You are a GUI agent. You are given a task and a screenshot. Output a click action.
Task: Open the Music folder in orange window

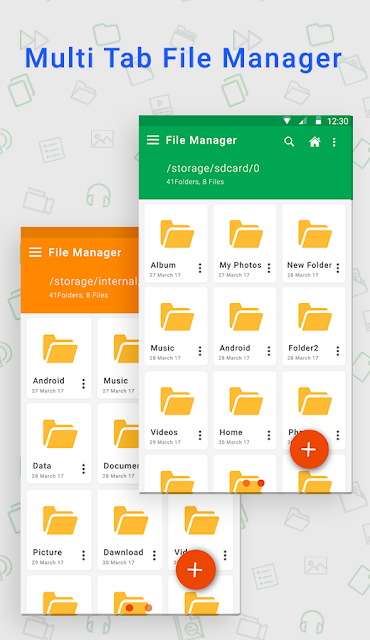point(118,358)
